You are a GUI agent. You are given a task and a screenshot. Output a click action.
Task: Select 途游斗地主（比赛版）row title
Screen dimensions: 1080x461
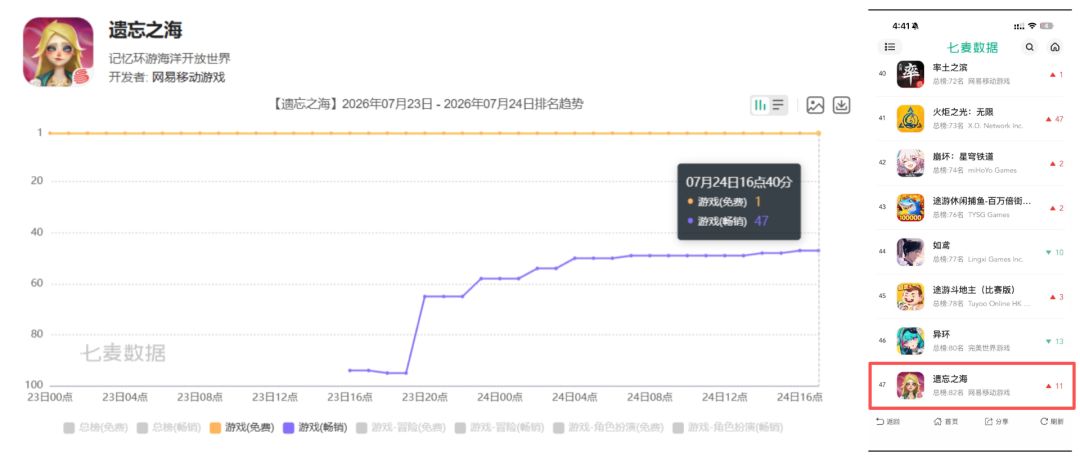coord(974,290)
